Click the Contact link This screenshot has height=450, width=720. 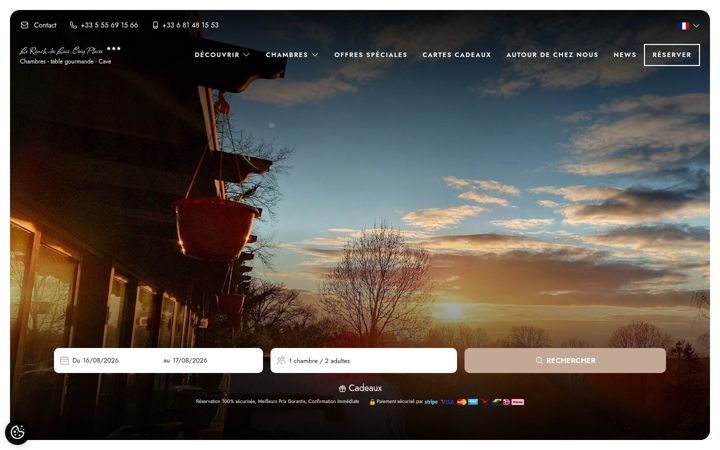pos(45,25)
